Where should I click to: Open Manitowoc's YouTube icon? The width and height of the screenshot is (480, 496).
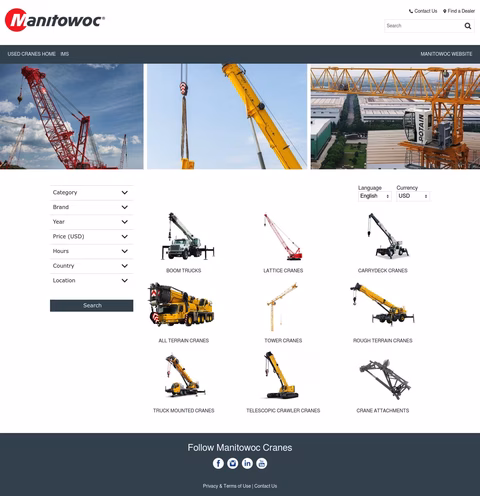pyautogui.click(x=262, y=463)
